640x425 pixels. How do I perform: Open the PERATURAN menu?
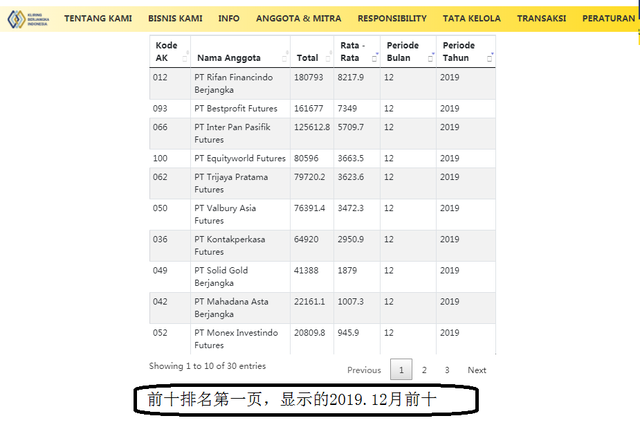pos(608,18)
